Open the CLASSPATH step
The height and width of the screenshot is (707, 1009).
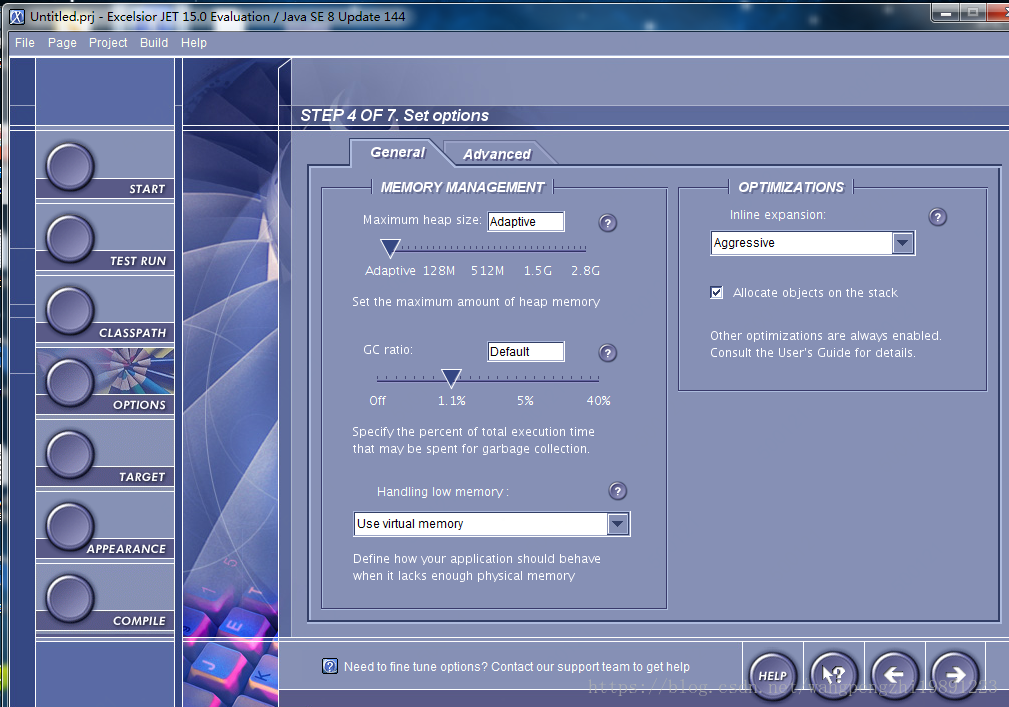[x=69, y=310]
